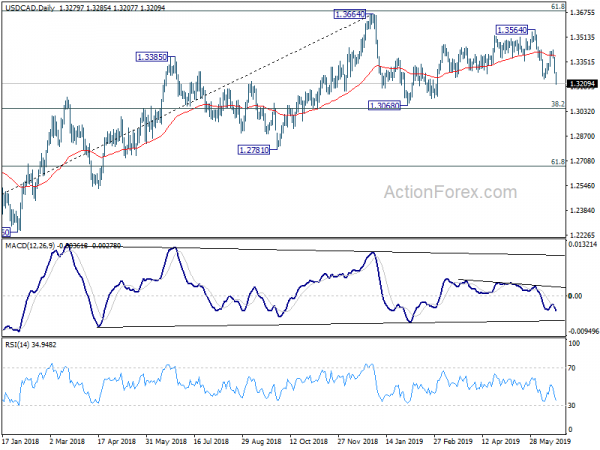Screen dimensions: 600x450
Task: Click the 38.2 Fibonacci level label
Action: click(x=558, y=104)
